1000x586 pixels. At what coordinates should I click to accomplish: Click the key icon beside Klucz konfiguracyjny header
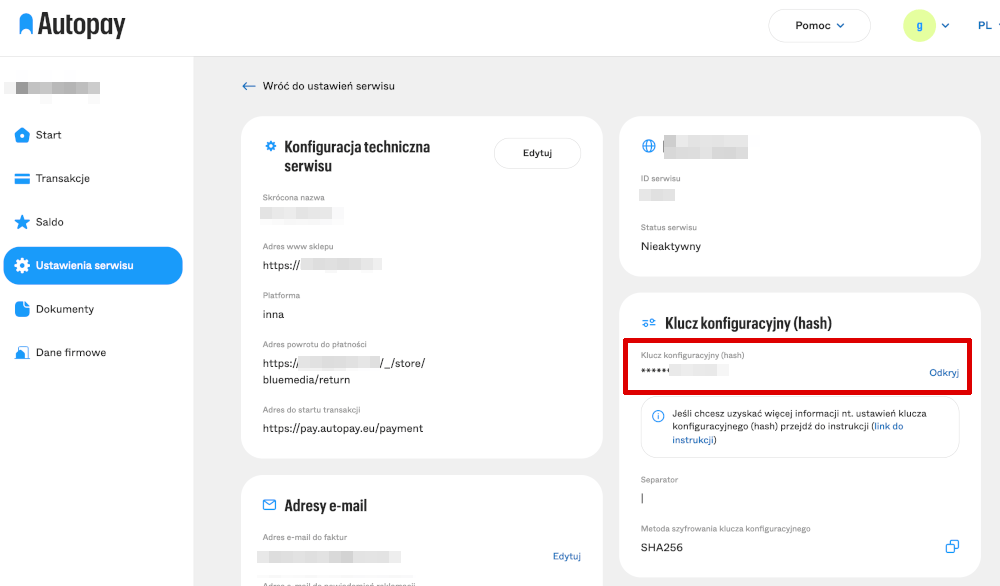(648, 322)
